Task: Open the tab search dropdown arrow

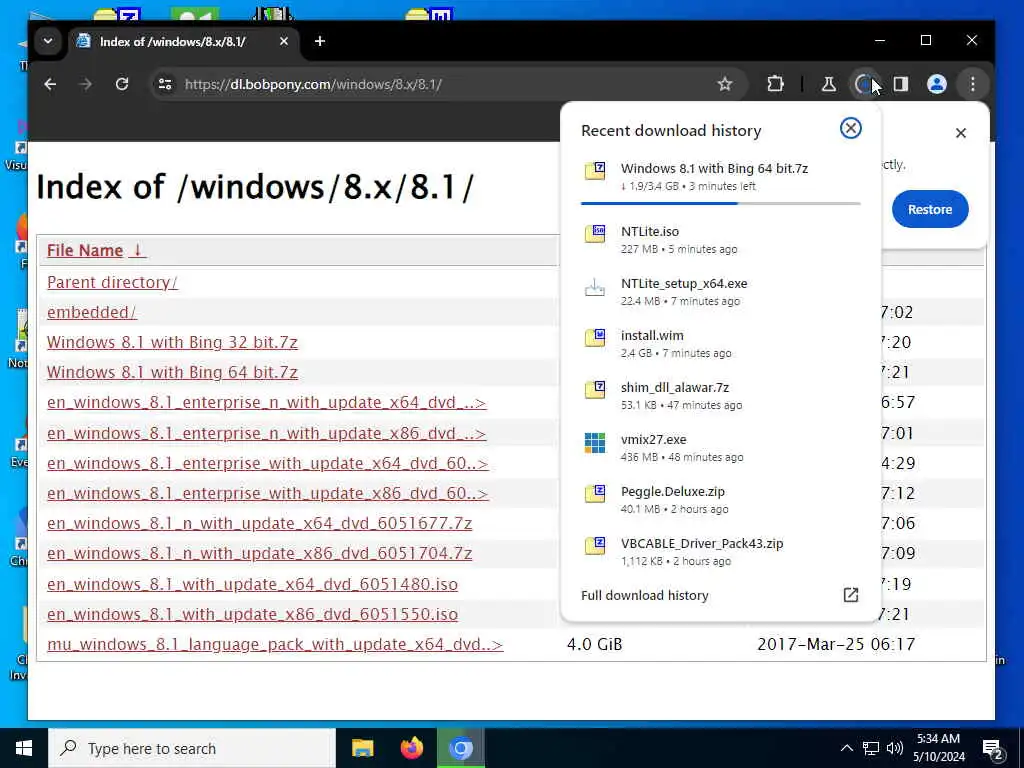Action: (x=48, y=41)
